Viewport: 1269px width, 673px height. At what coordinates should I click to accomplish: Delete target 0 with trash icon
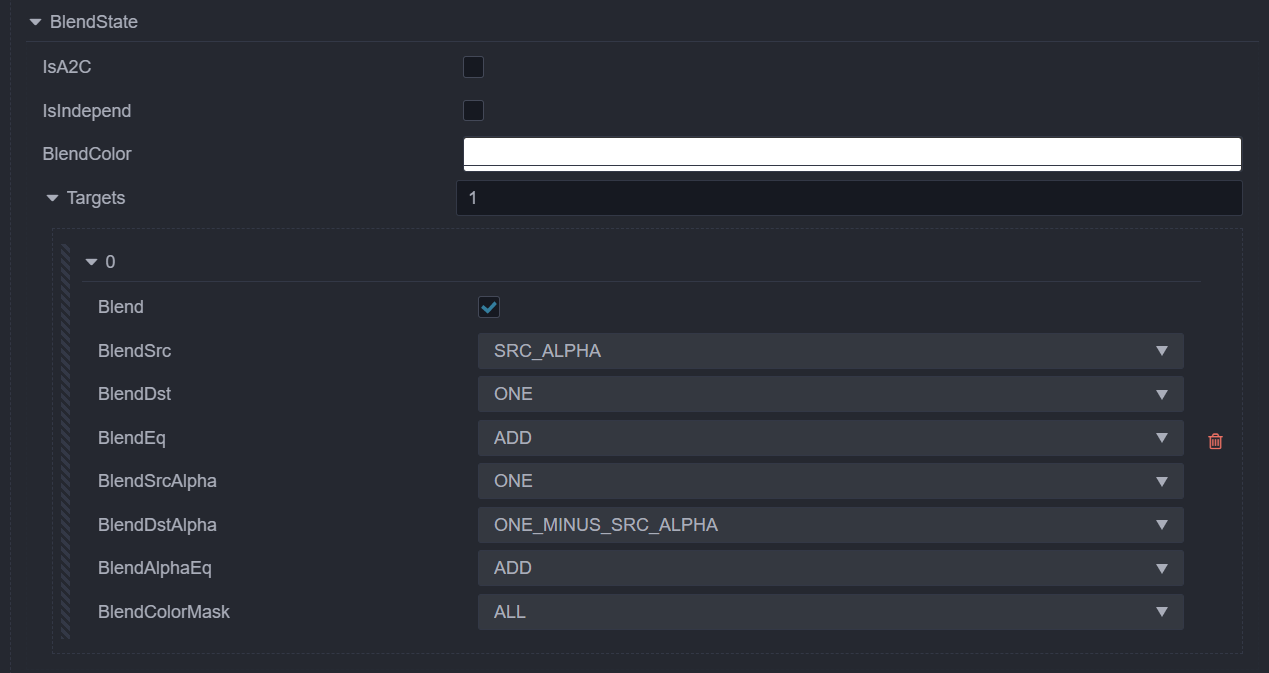tap(1215, 441)
